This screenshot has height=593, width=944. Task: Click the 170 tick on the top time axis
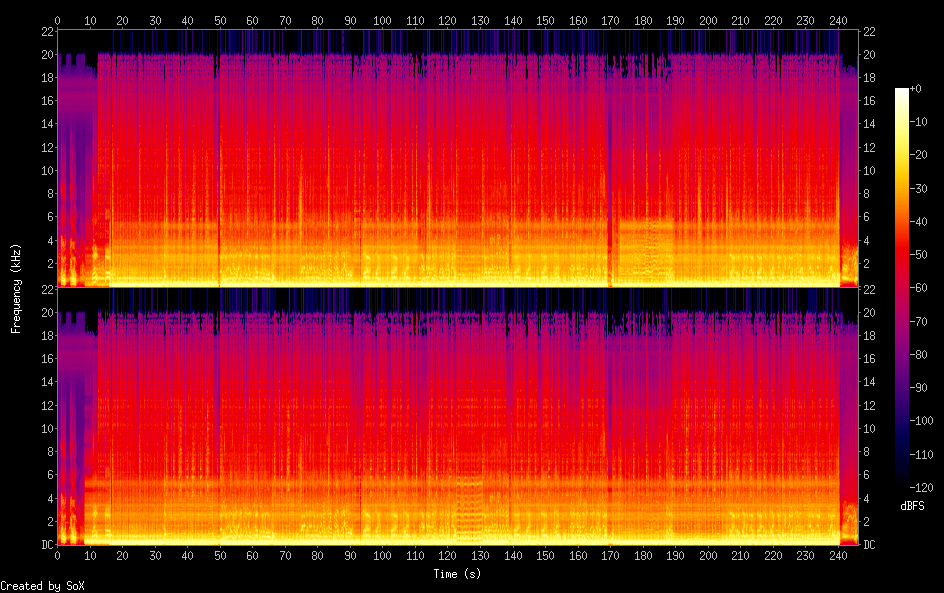click(610, 20)
